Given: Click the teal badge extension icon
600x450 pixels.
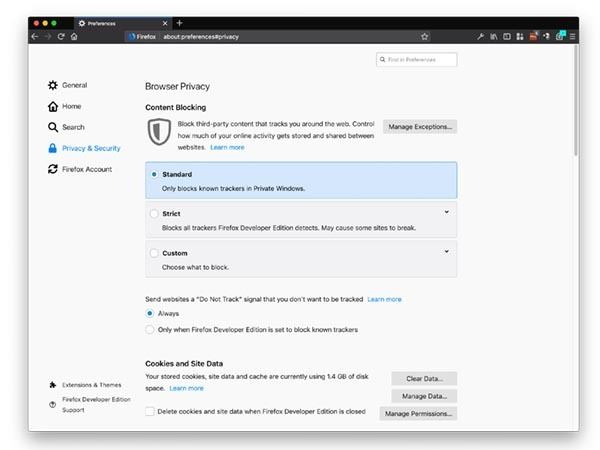Looking at the screenshot, I should coord(560,36).
